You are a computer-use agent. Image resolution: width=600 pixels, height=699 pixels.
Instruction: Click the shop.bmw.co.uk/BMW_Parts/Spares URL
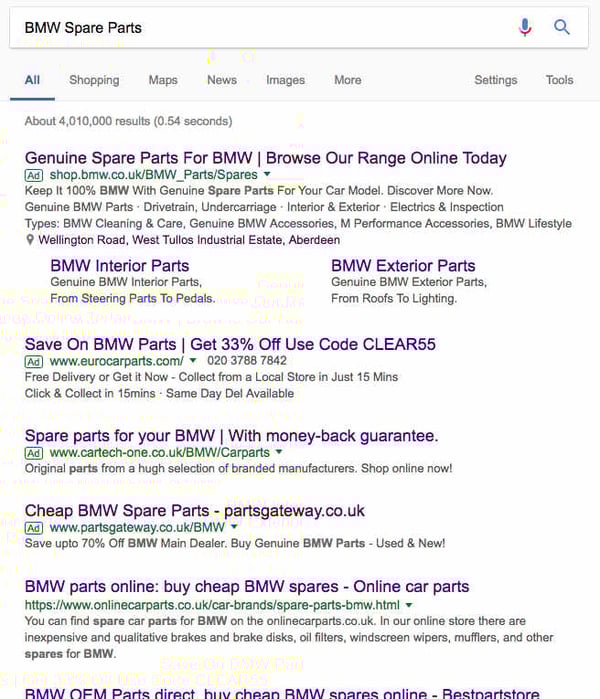tap(154, 175)
